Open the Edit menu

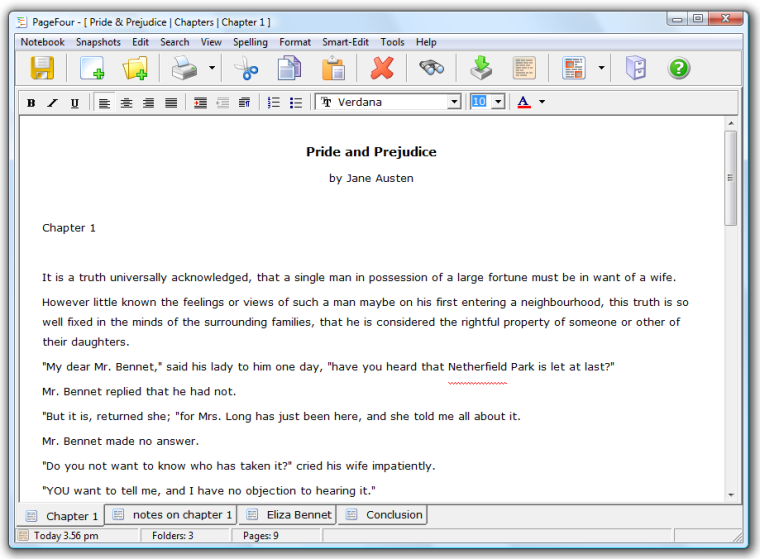coord(141,42)
